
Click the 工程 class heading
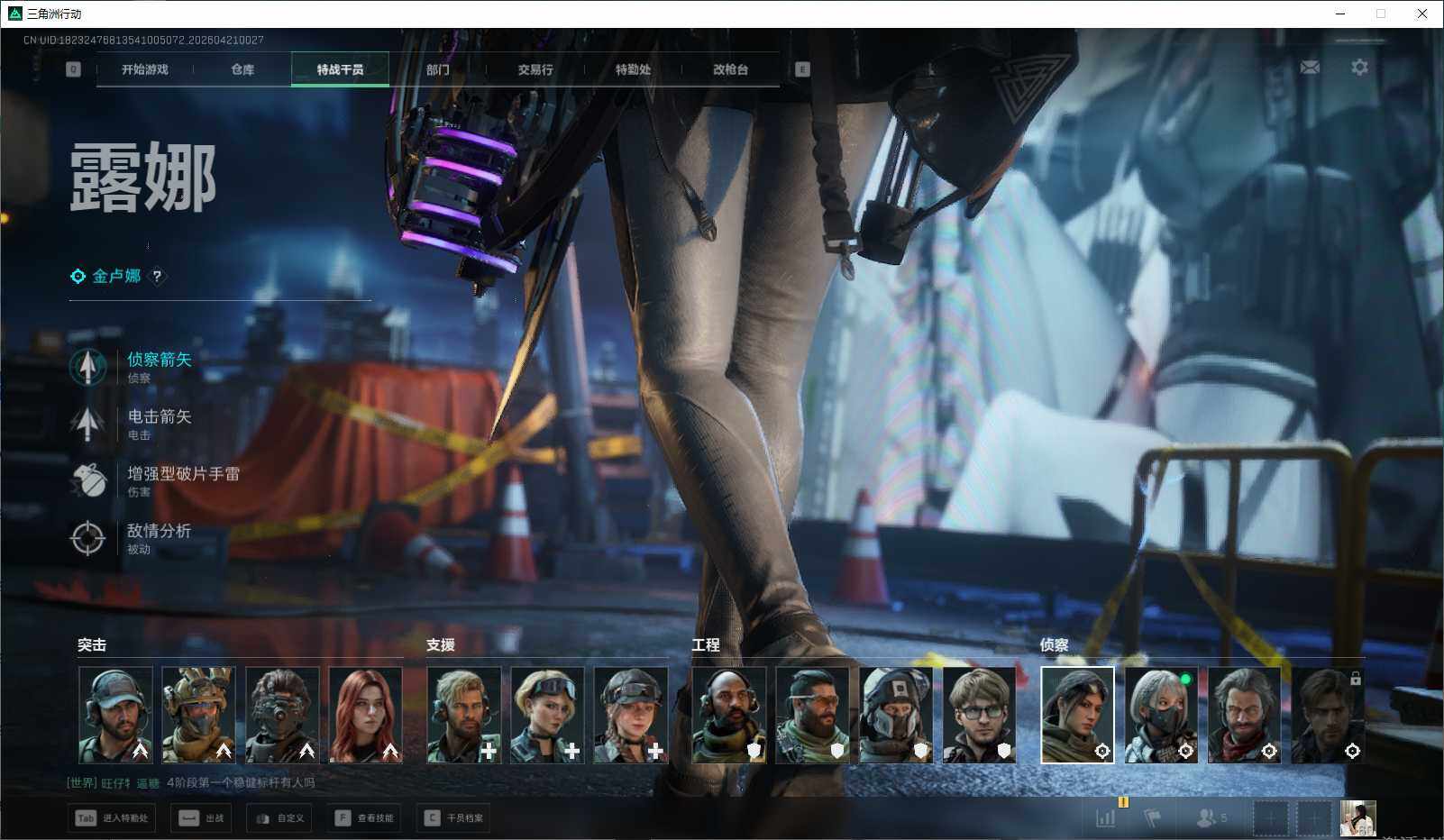coord(706,644)
